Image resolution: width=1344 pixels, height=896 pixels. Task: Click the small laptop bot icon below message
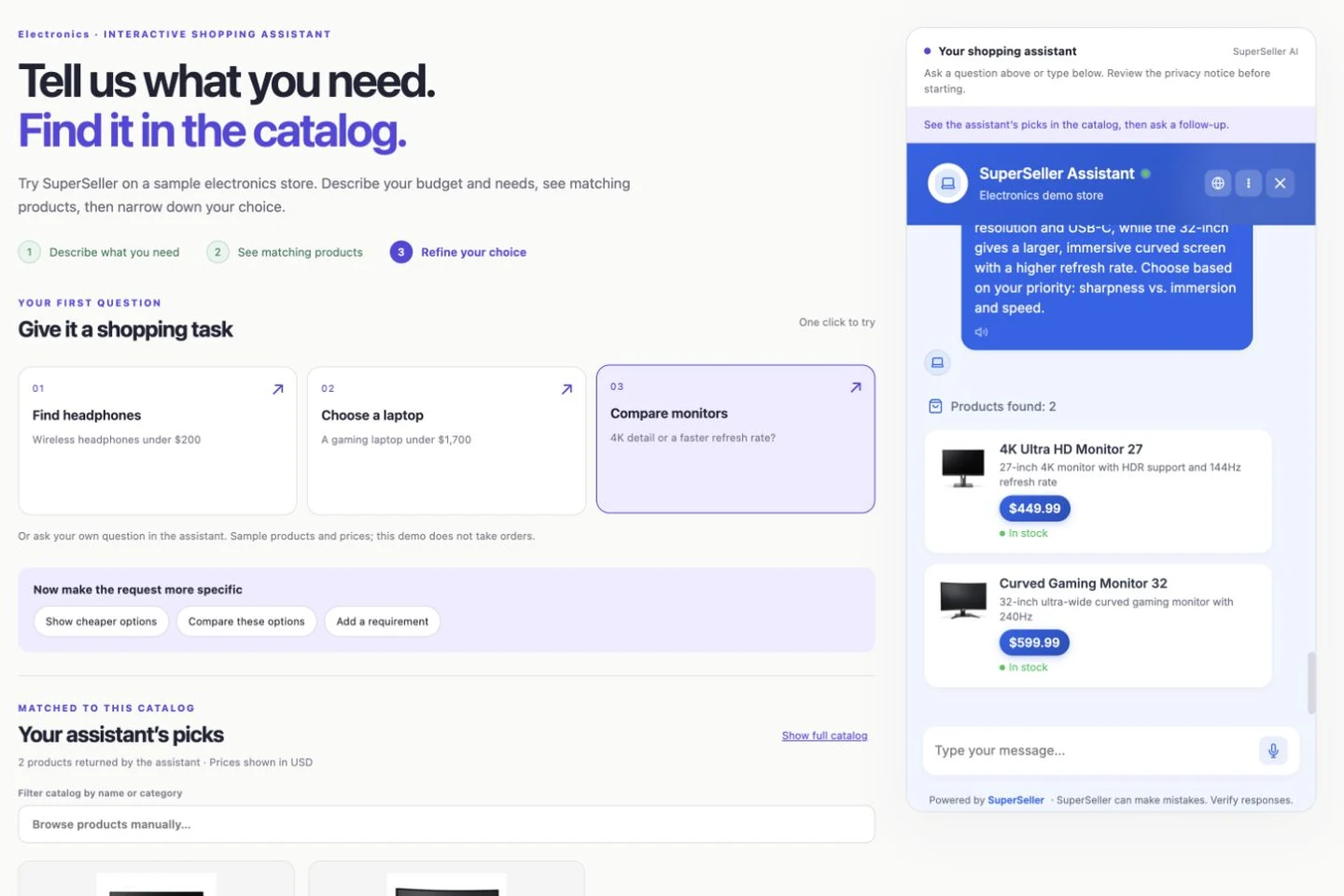click(937, 362)
